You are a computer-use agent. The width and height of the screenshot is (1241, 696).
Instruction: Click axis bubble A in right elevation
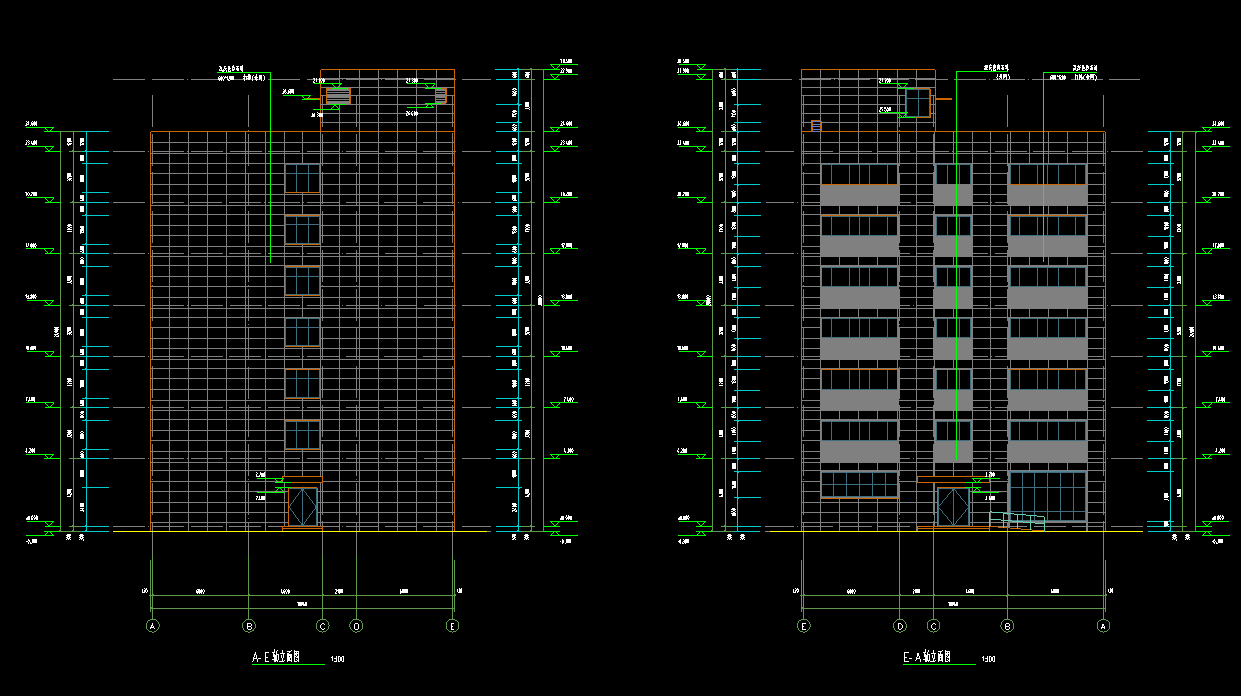(1104, 626)
